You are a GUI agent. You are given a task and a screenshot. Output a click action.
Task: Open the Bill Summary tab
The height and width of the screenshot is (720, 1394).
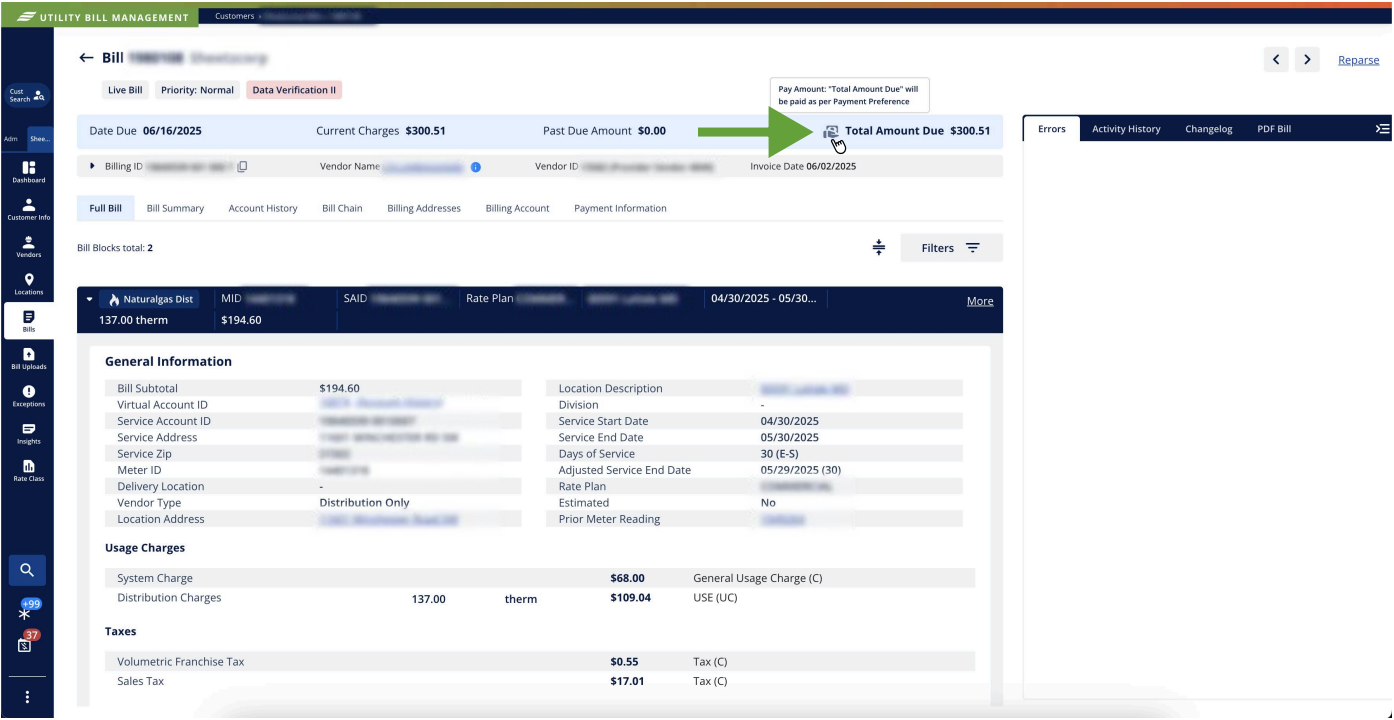(x=175, y=209)
